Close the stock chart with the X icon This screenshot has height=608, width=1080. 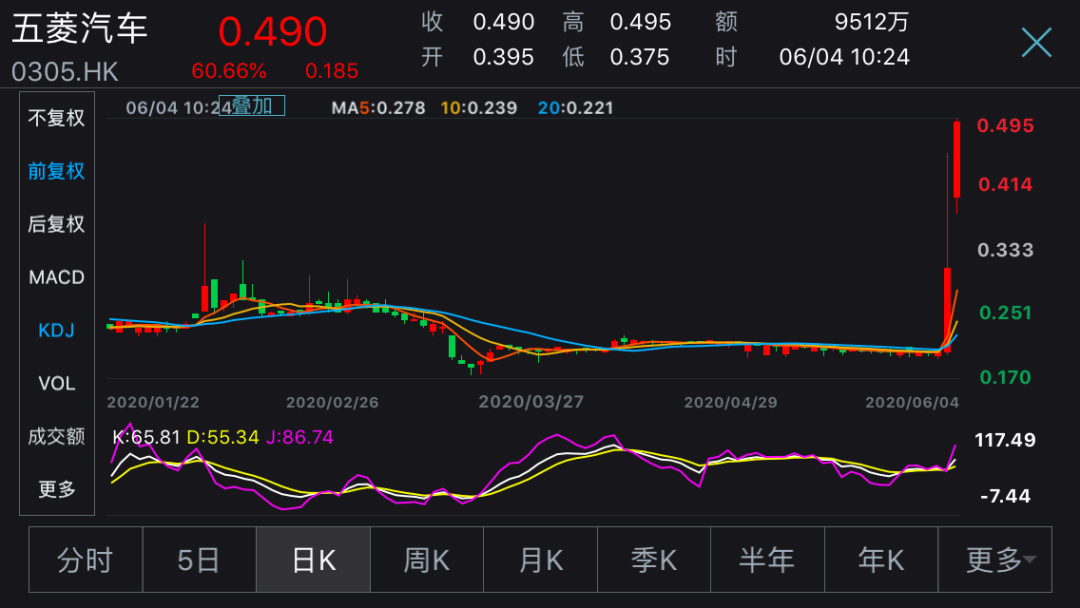pos(1036,42)
